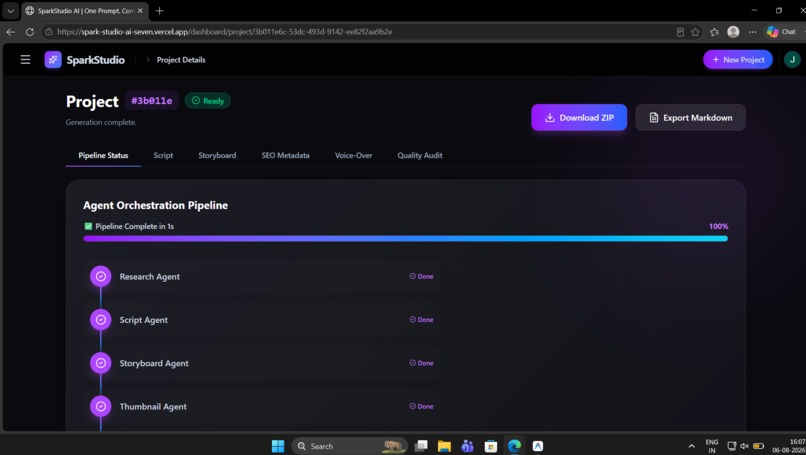Click the #3b011e project ID badge
Image resolution: width=806 pixels, height=455 pixels.
(x=152, y=101)
